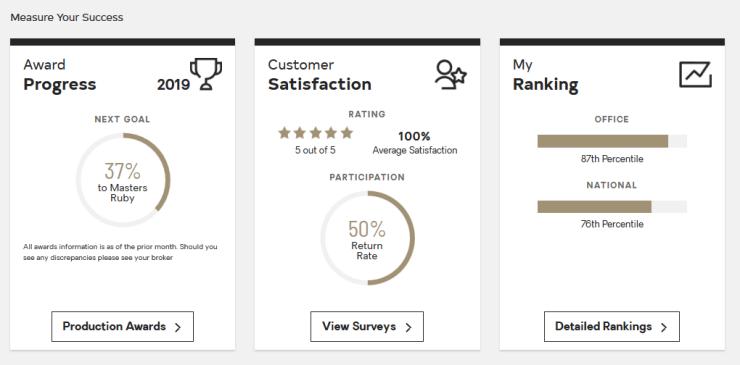Click the trophy icon in Award Progress

(x=206, y=74)
